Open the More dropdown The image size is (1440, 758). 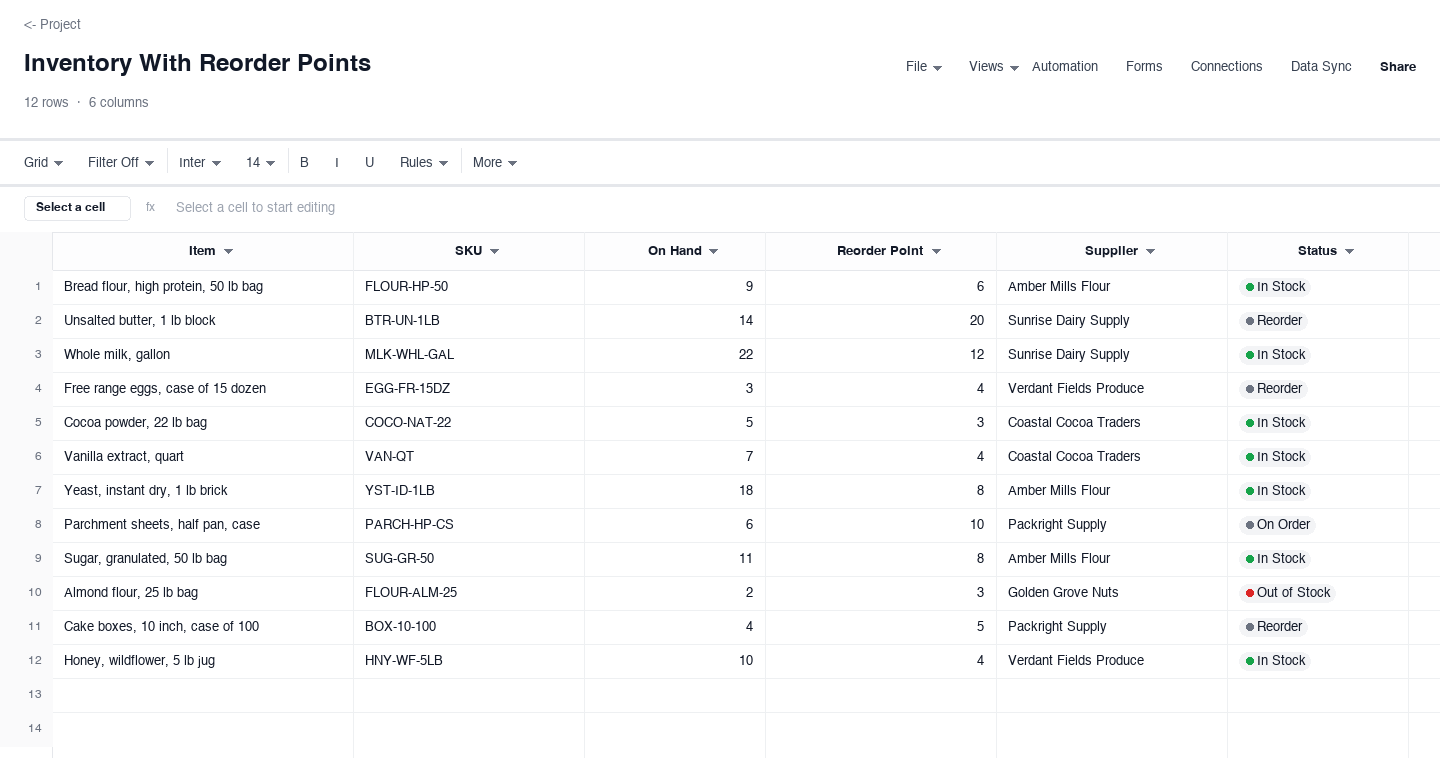(495, 162)
